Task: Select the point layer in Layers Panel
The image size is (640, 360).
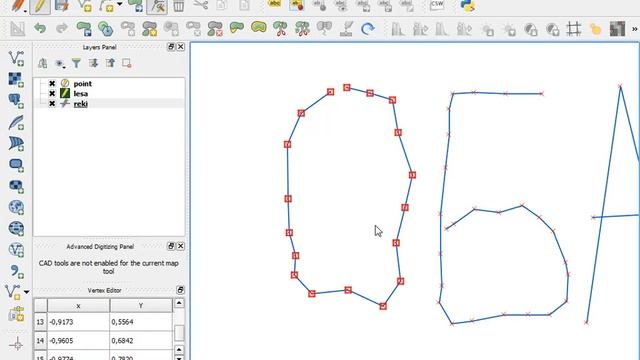Action: [82, 83]
